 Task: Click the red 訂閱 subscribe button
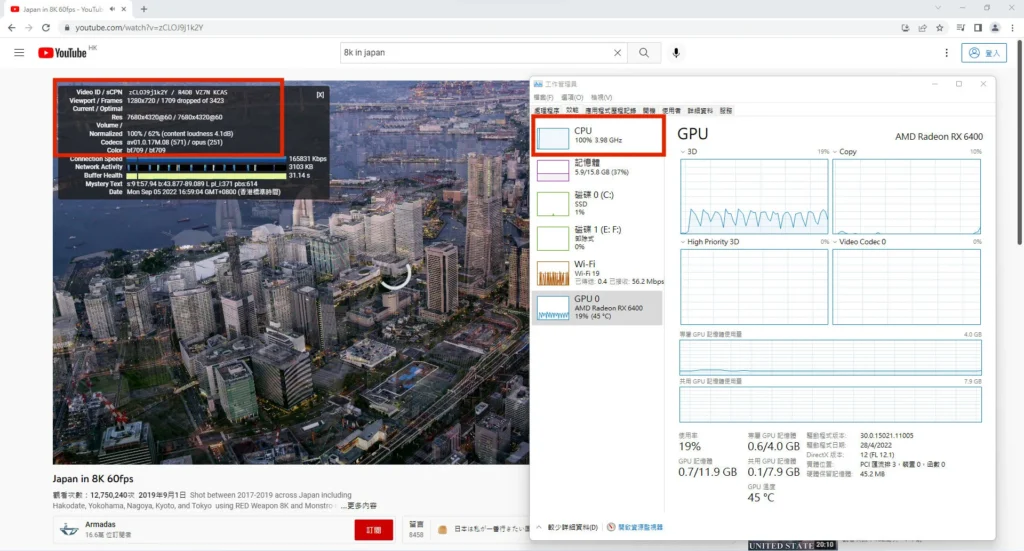pos(373,530)
